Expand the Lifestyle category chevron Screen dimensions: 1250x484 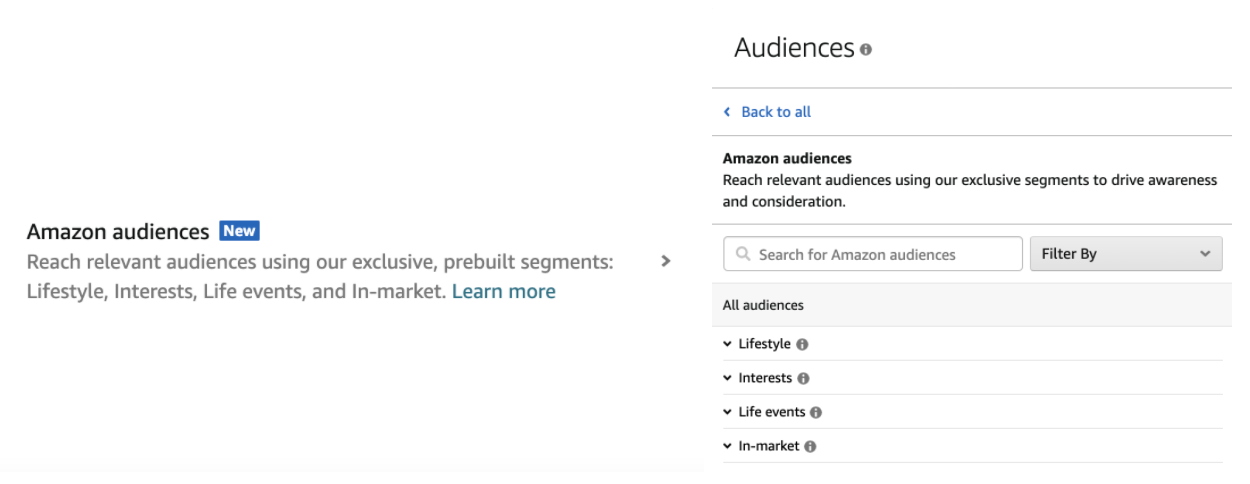[727, 344]
